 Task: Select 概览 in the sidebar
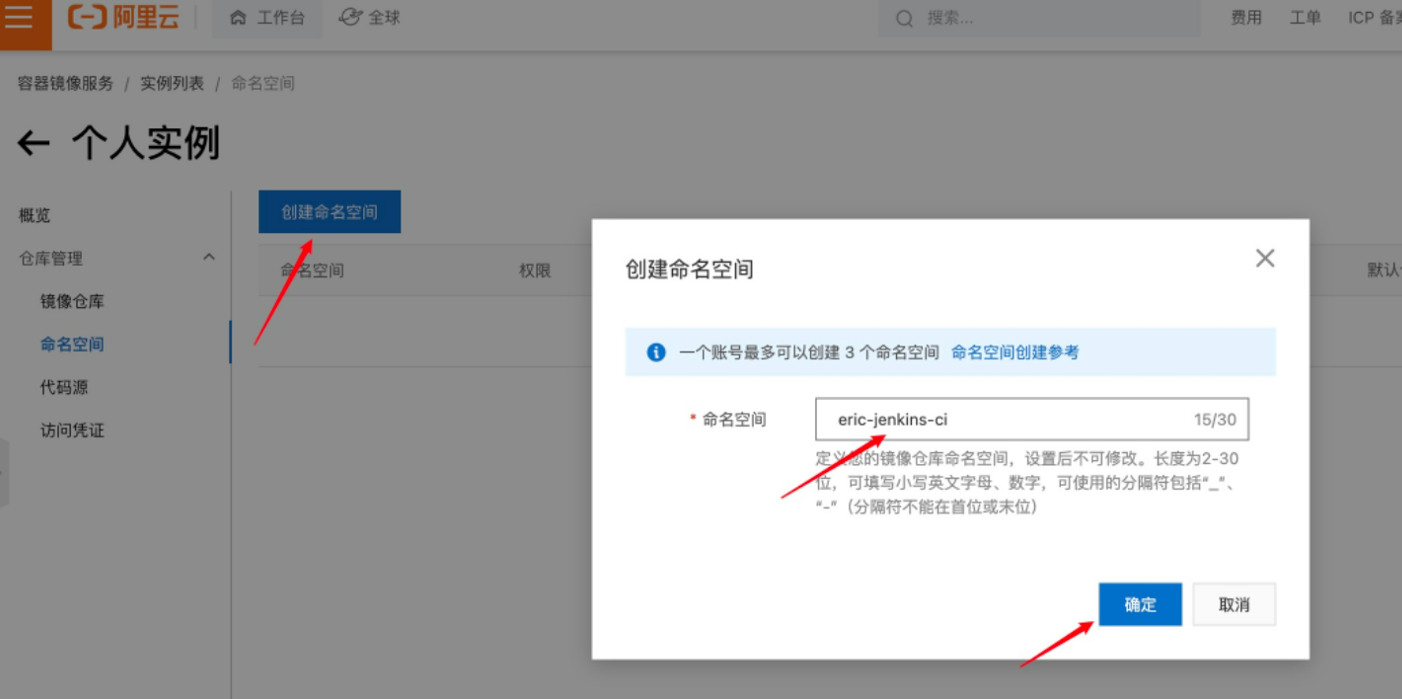[x=35, y=215]
